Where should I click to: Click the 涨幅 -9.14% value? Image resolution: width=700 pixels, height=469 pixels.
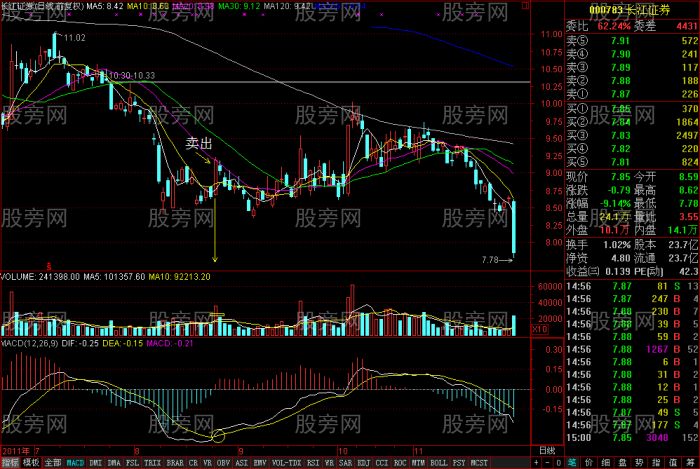[615, 203]
